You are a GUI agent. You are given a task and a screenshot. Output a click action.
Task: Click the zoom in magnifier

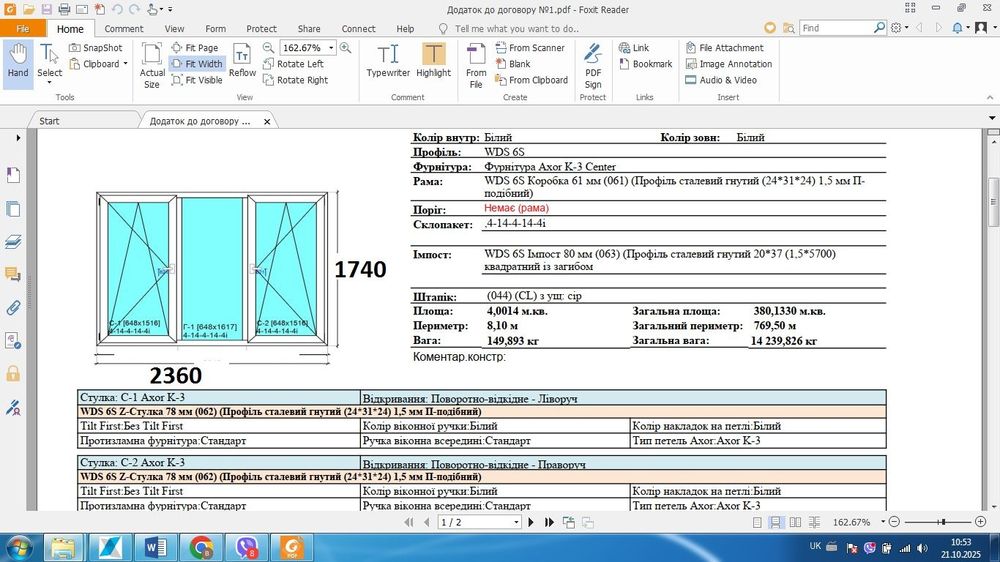click(346, 48)
